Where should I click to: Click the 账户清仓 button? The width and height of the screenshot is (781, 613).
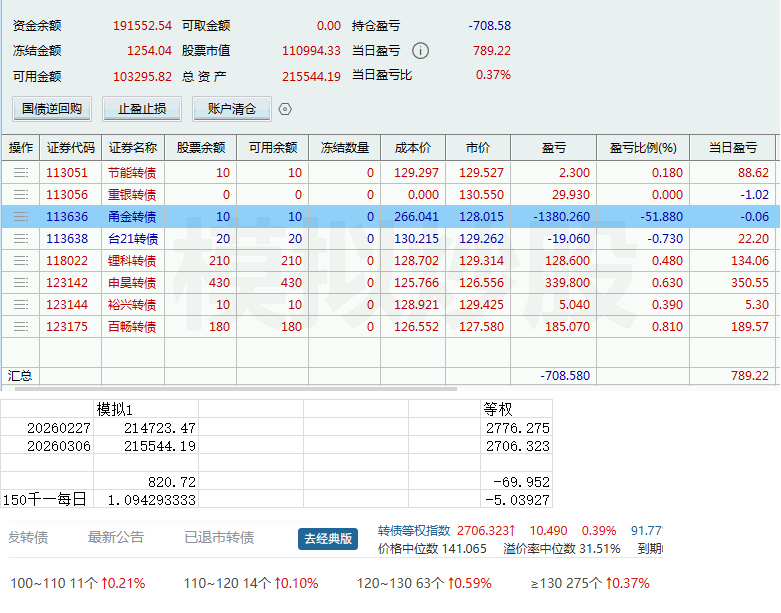click(232, 109)
